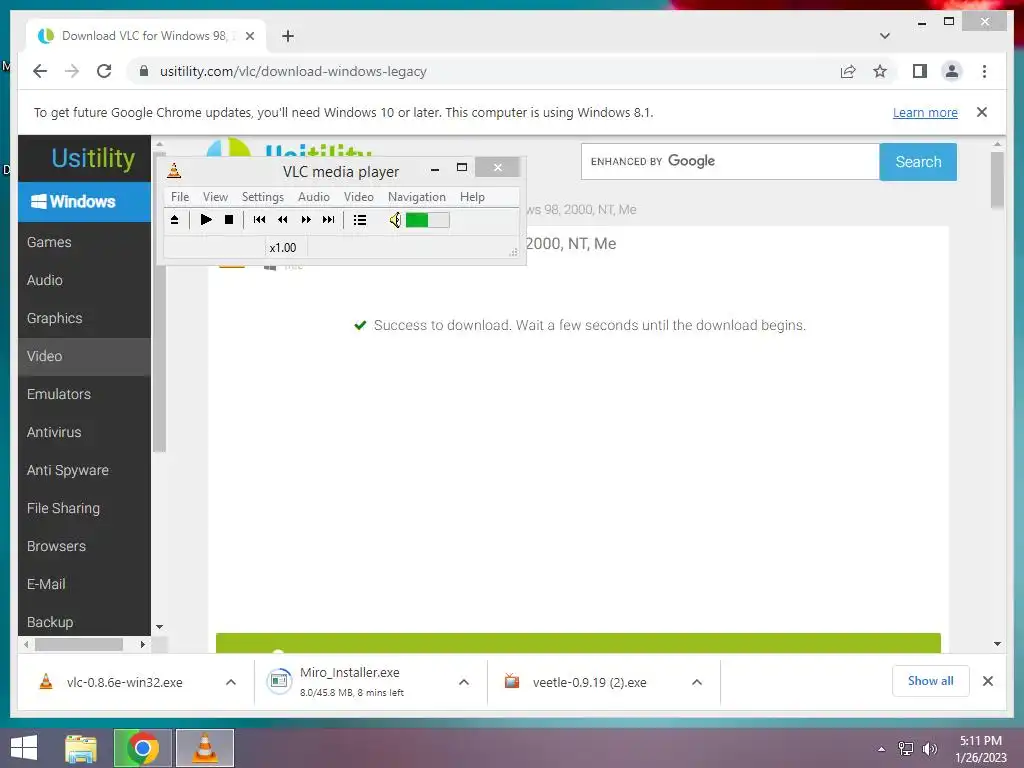Expand options for veetle-0.9.19 (2).exe
The height and width of the screenshot is (768, 1024).
[x=697, y=682]
